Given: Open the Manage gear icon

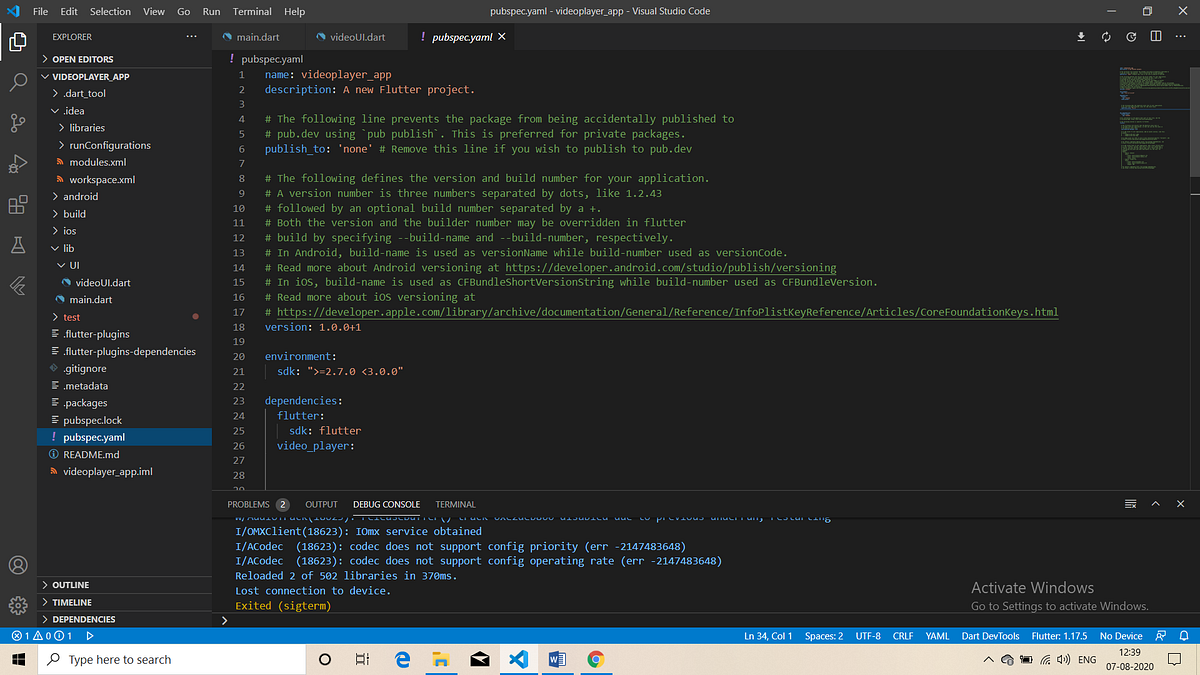Looking at the screenshot, I should 17,605.
